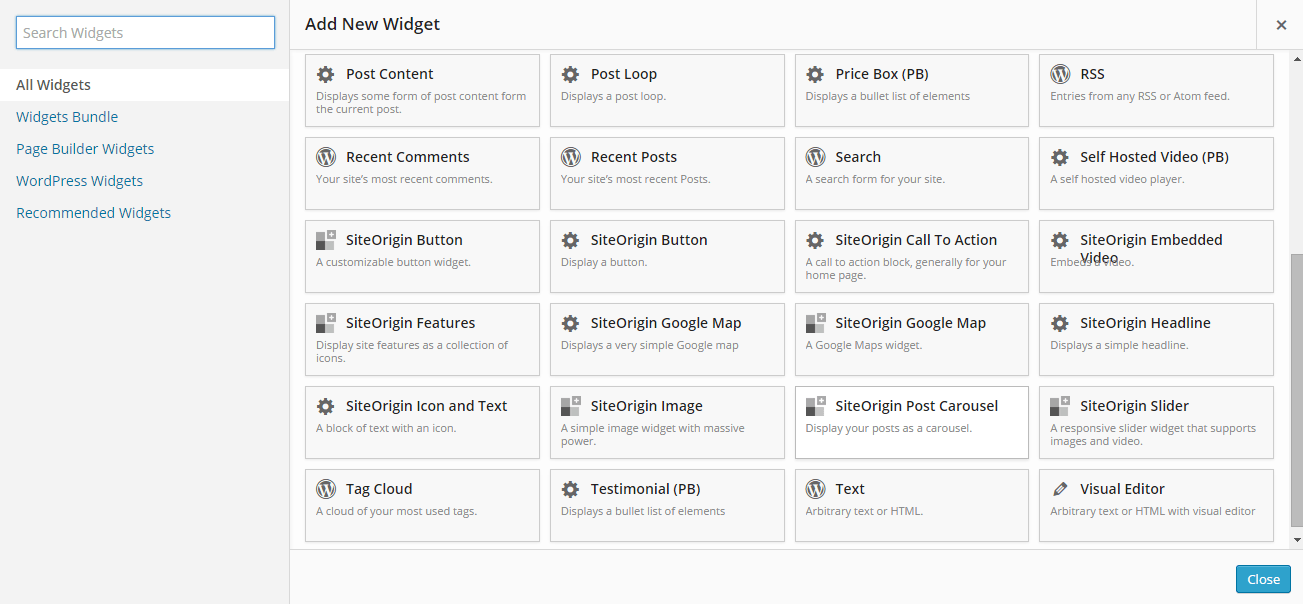This screenshot has width=1303, height=604.
Task: Add the Tag Cloud widget title
Action: [x=379, y=489]
